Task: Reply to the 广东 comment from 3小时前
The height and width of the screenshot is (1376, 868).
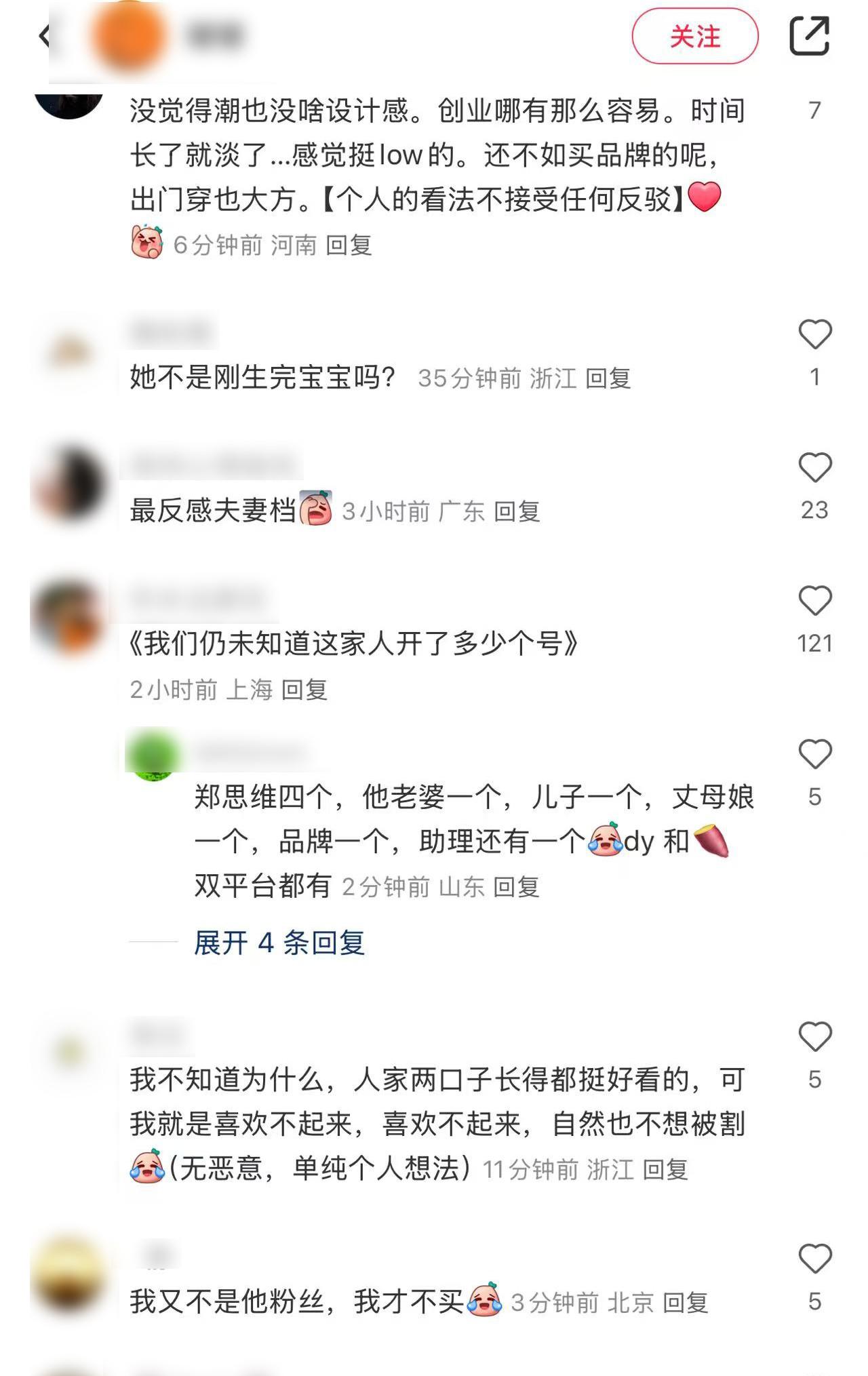Action: (517, 511)
